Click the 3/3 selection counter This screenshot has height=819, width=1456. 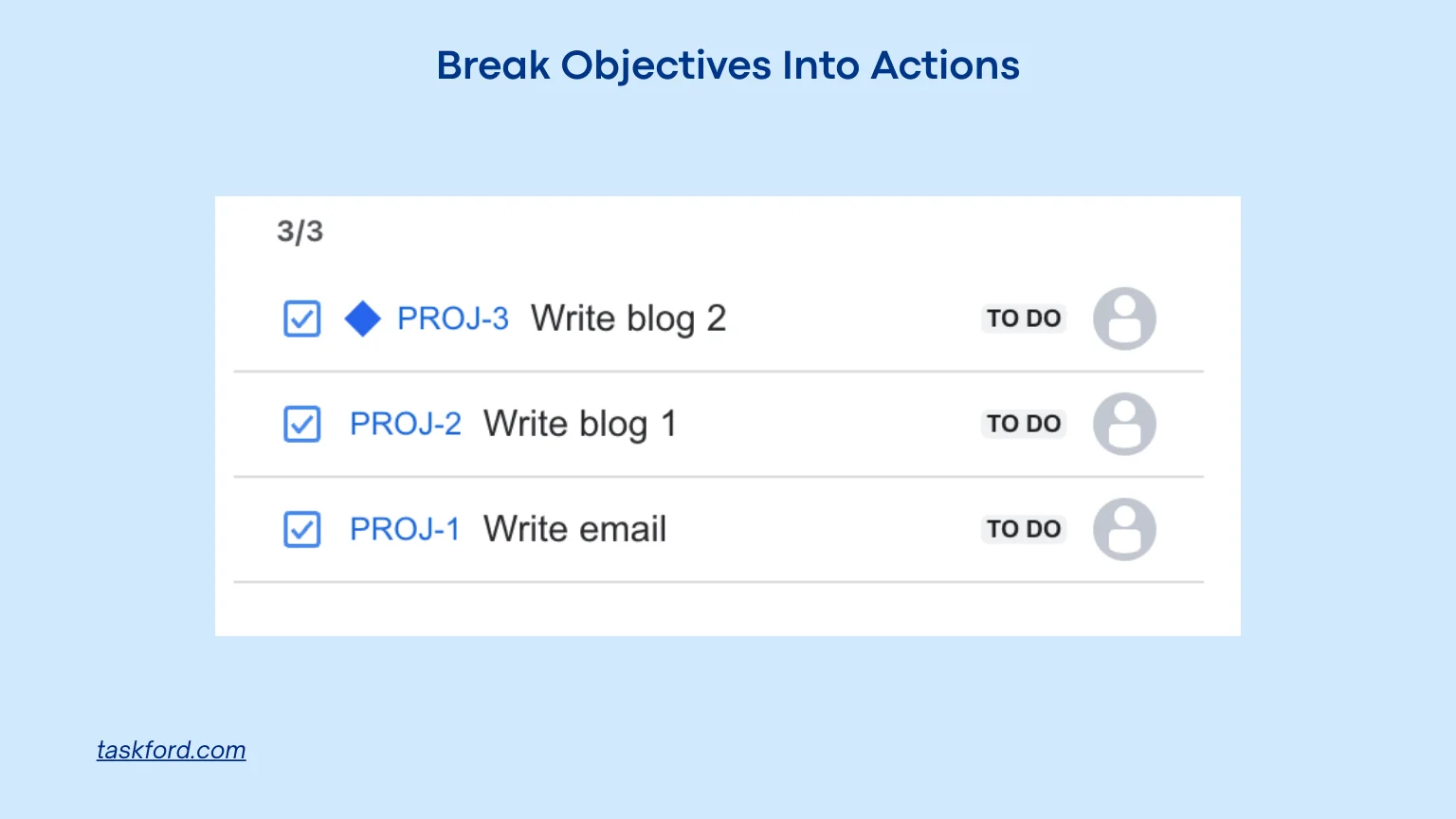(300, 231)
